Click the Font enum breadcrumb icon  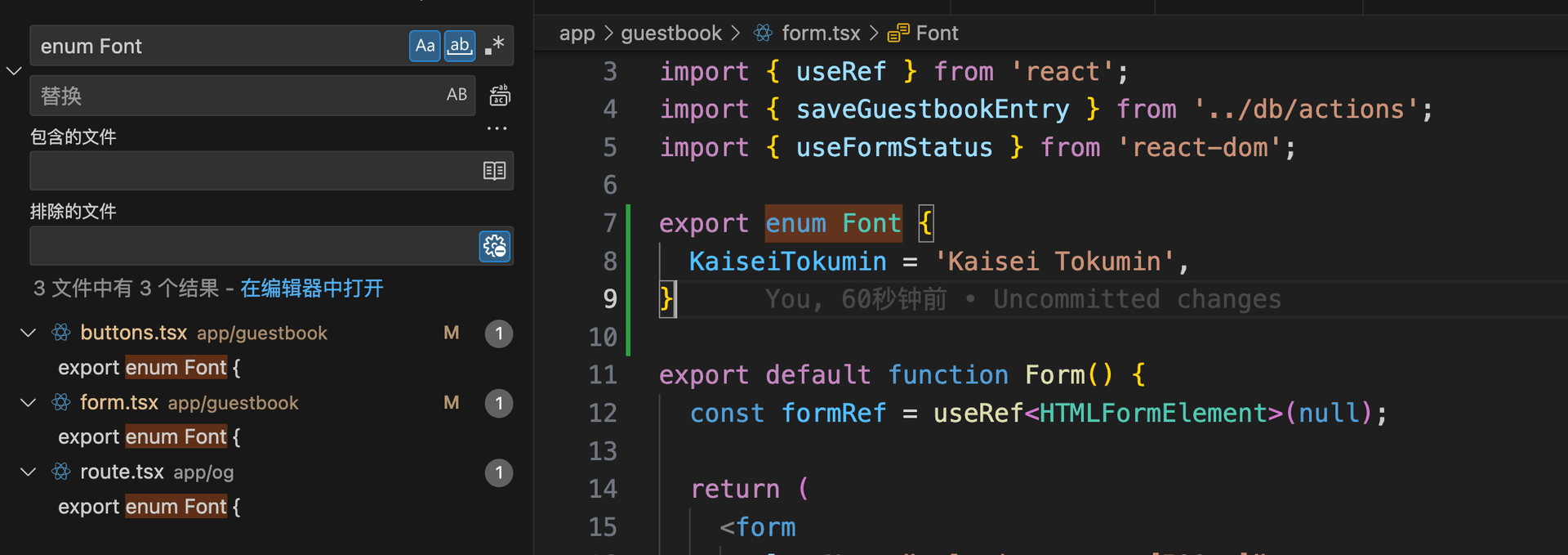(898, 34)
